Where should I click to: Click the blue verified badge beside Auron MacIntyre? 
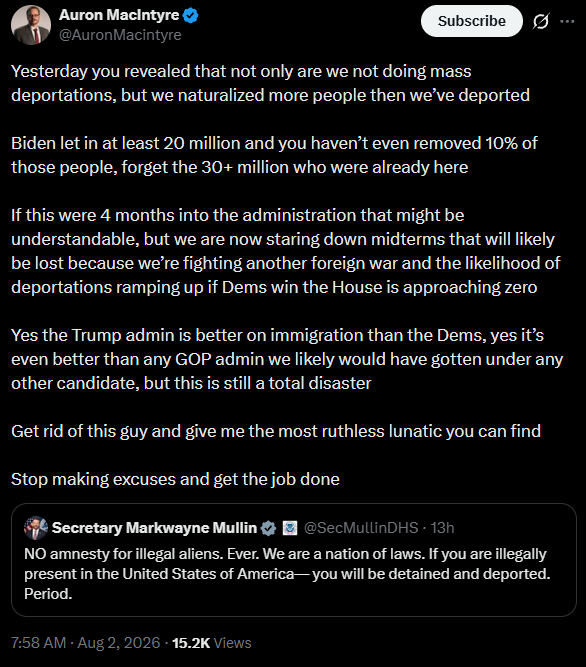(x=191, y=16)
